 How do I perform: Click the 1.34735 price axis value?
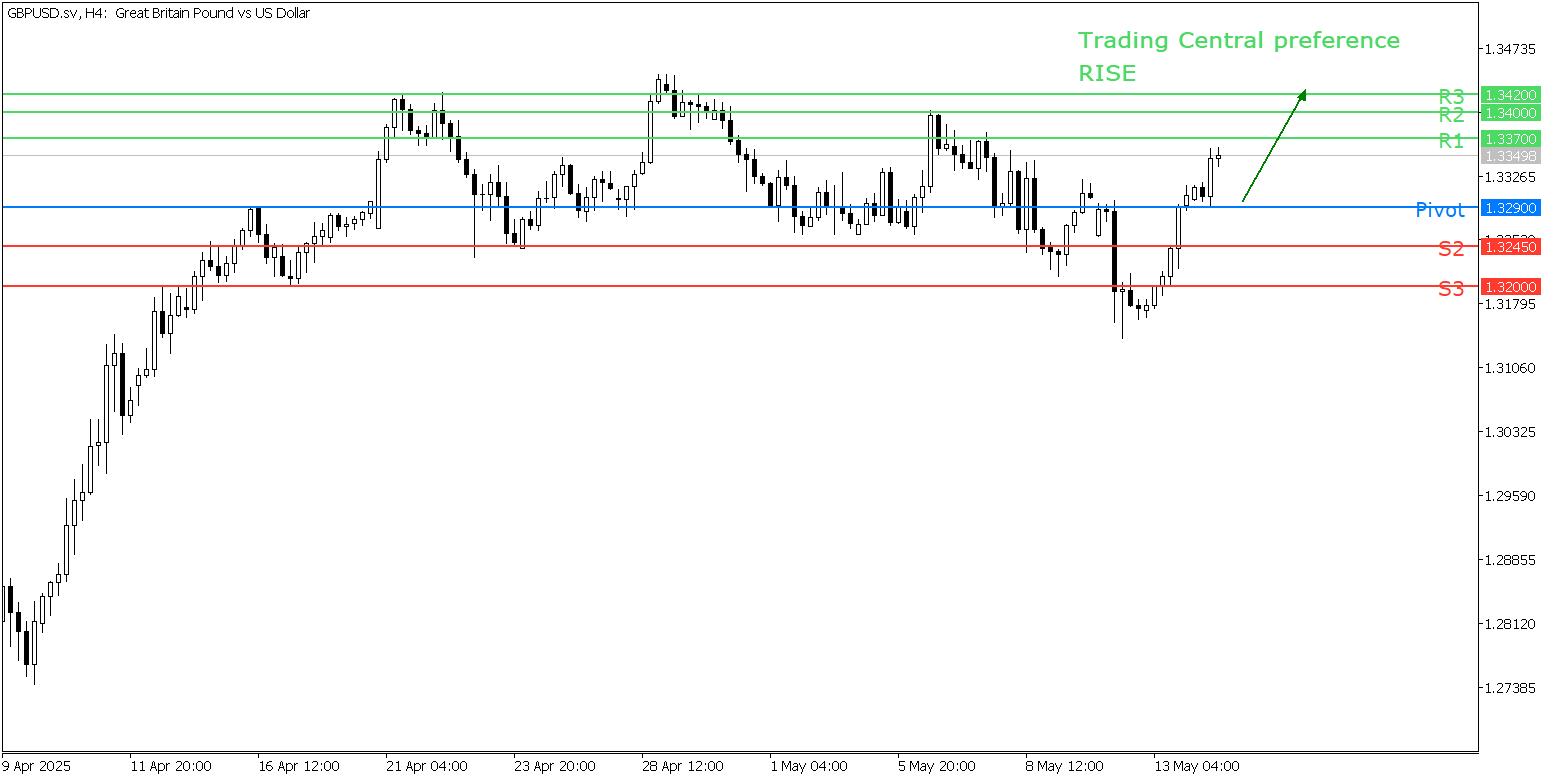coord(1511,48)
